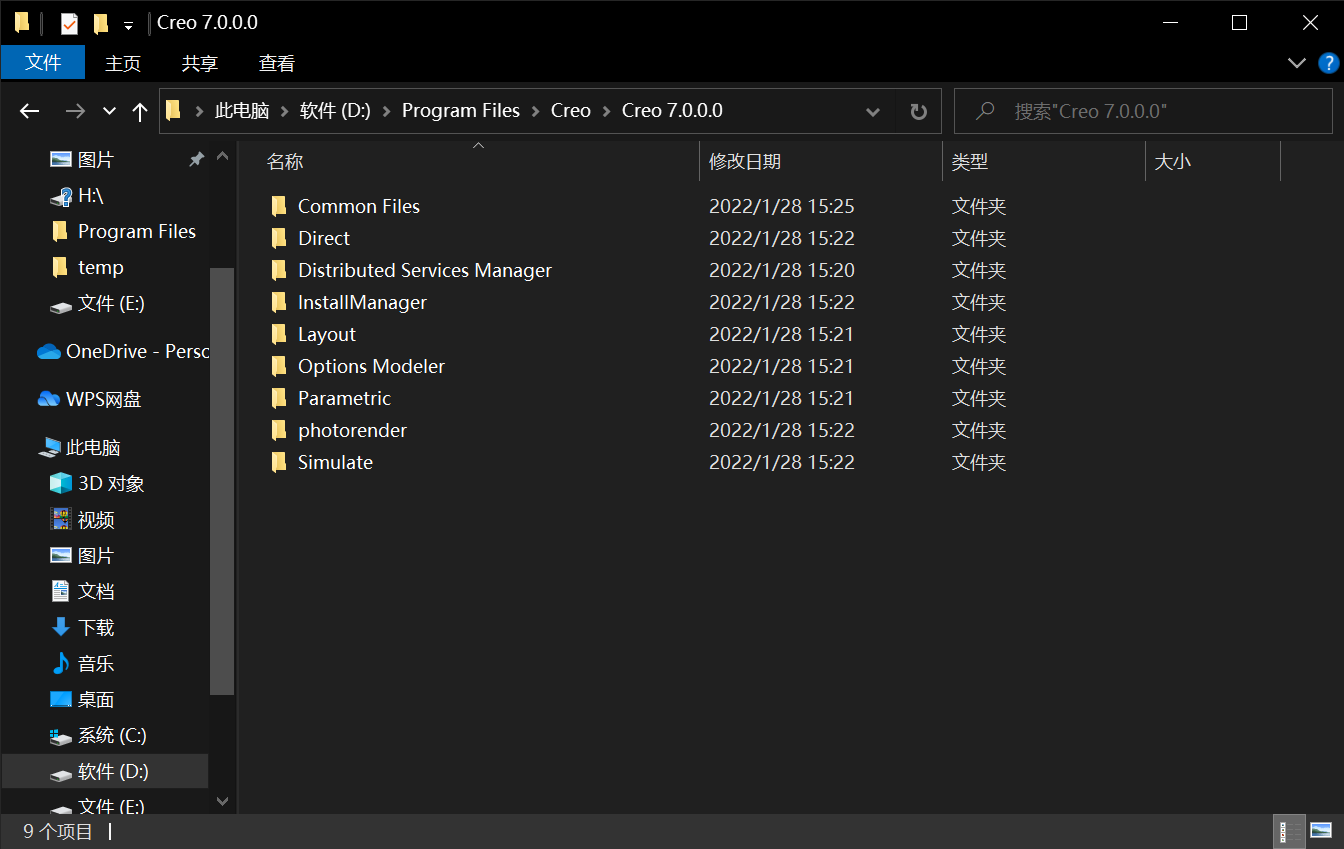Open 系统 (C:) in navigation pane

click(112, 735)
